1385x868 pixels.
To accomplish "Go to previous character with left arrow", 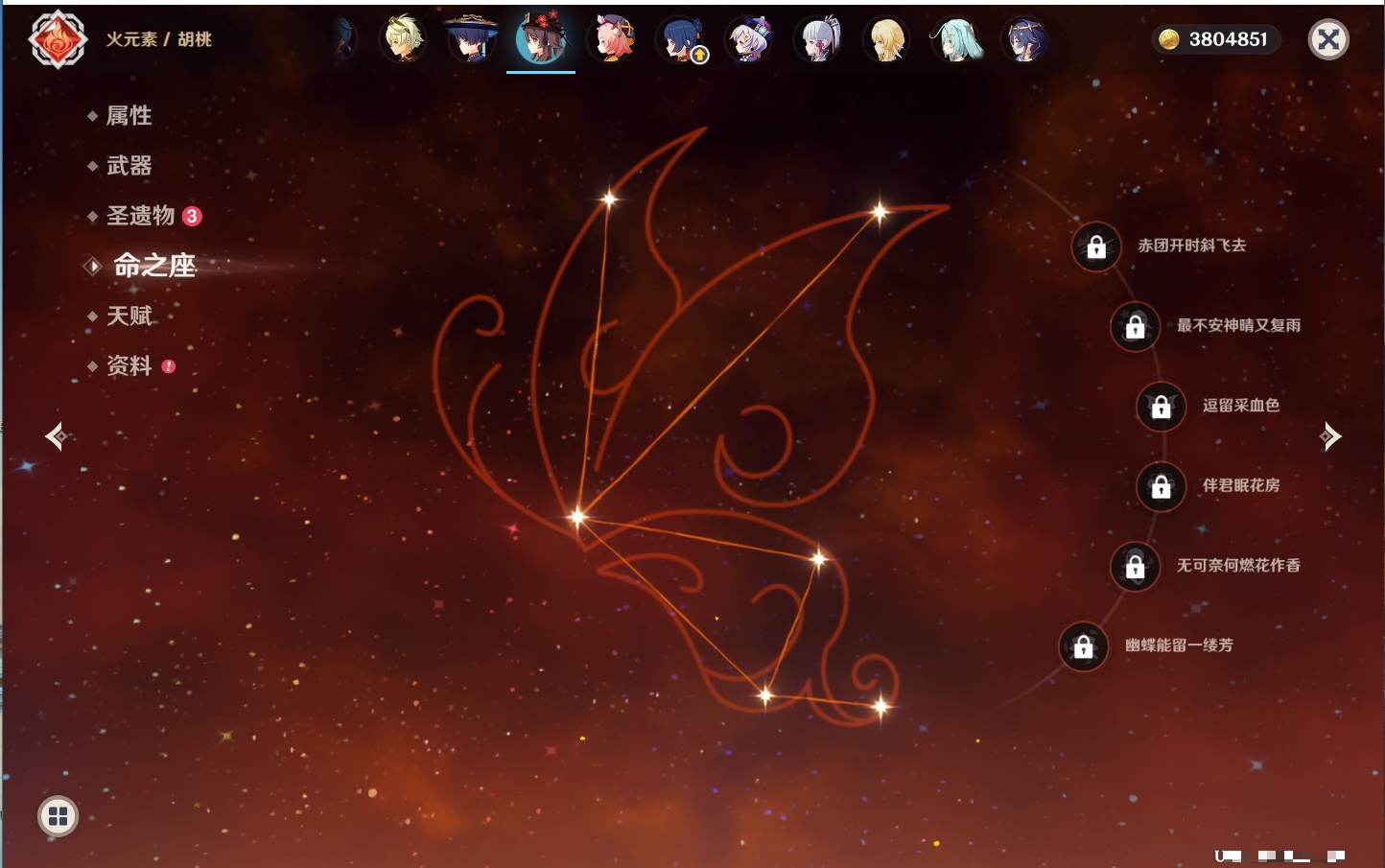I will (x=57, y=436).
